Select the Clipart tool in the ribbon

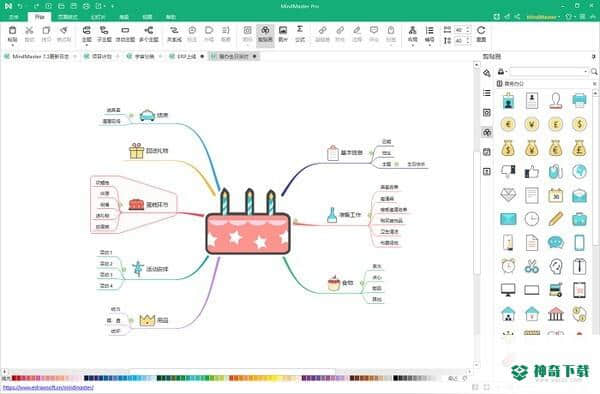click(x=265, y=34)
